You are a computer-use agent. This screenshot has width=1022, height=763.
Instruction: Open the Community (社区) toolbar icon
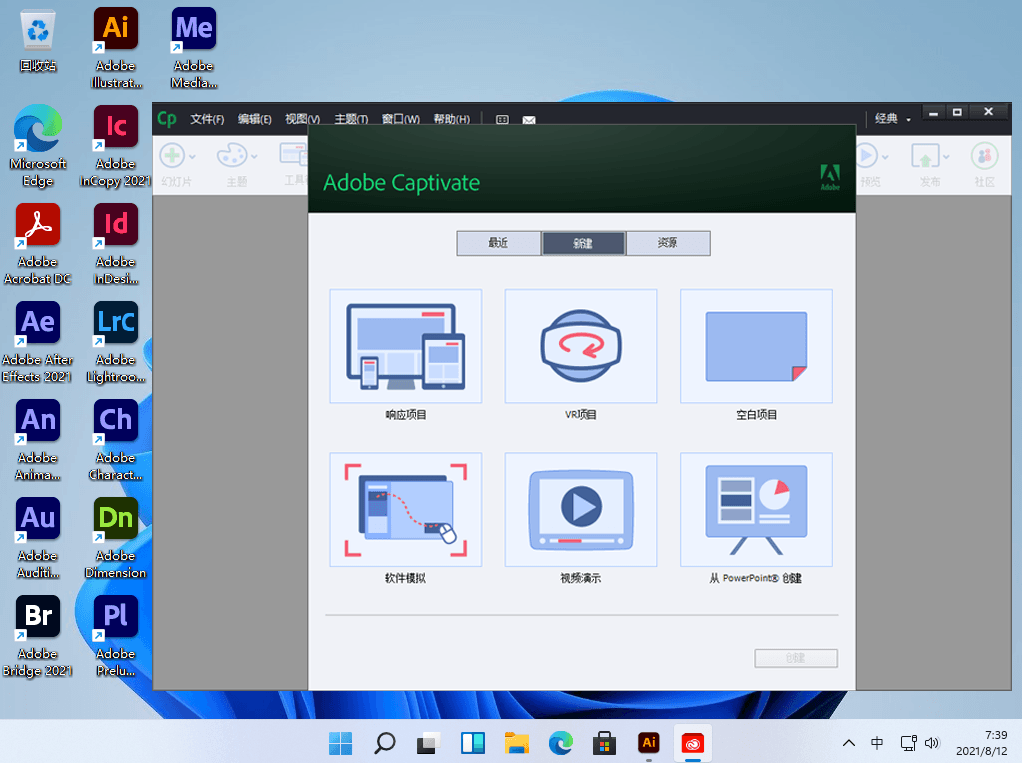984,156
